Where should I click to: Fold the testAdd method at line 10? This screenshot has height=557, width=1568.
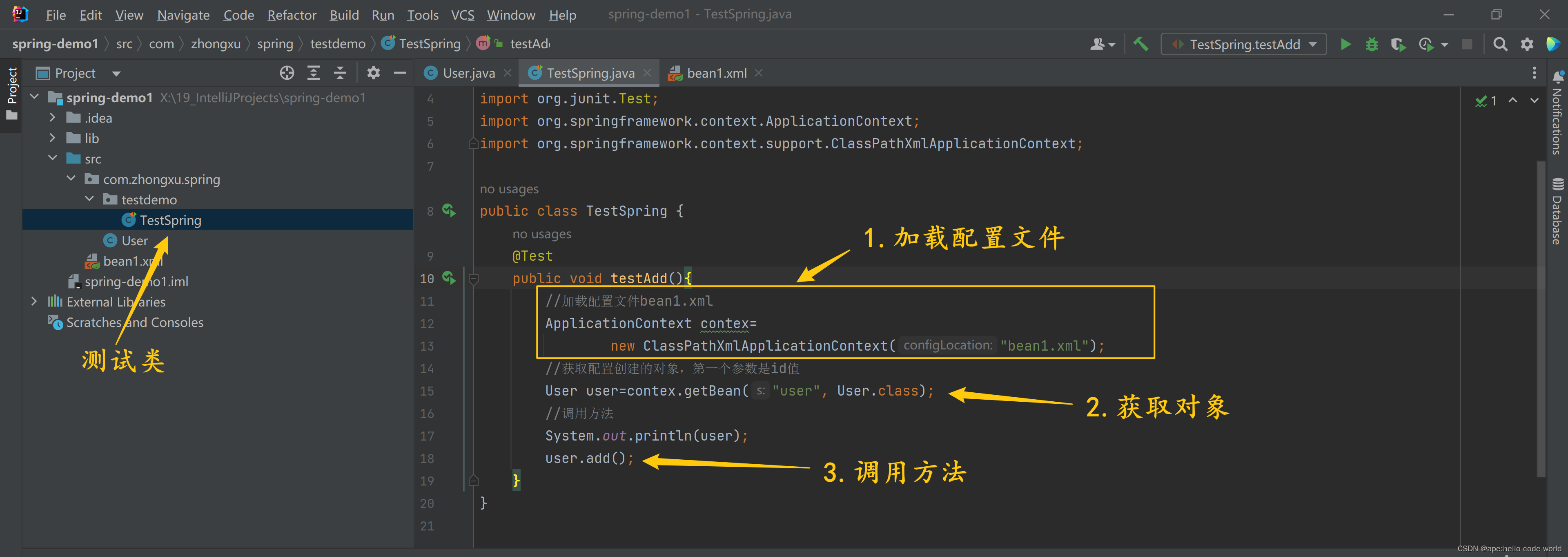coord(474,279)
